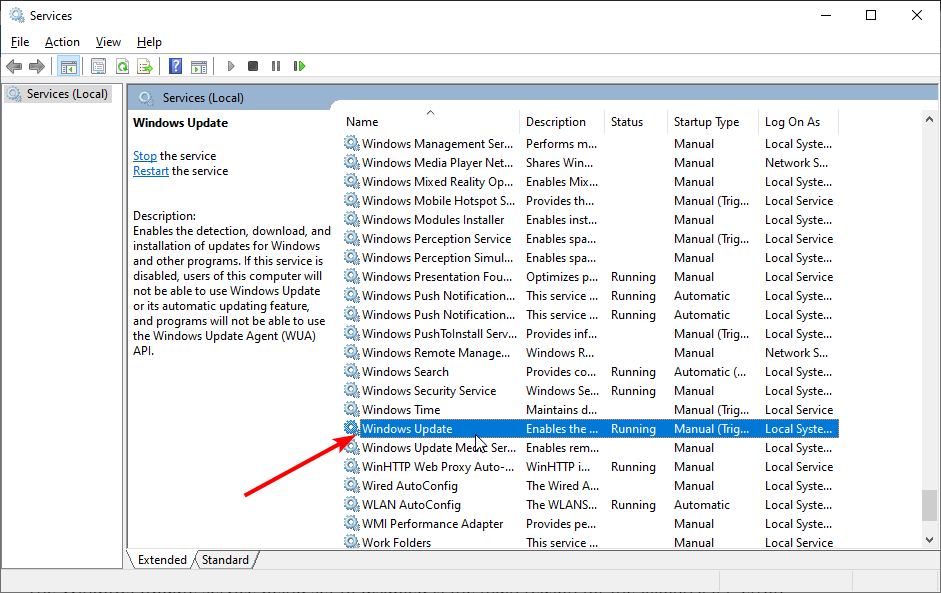Click the gear icon beside Windows Perception Service
This screenshot has height=593, width=941.
(x=351, y=238)
